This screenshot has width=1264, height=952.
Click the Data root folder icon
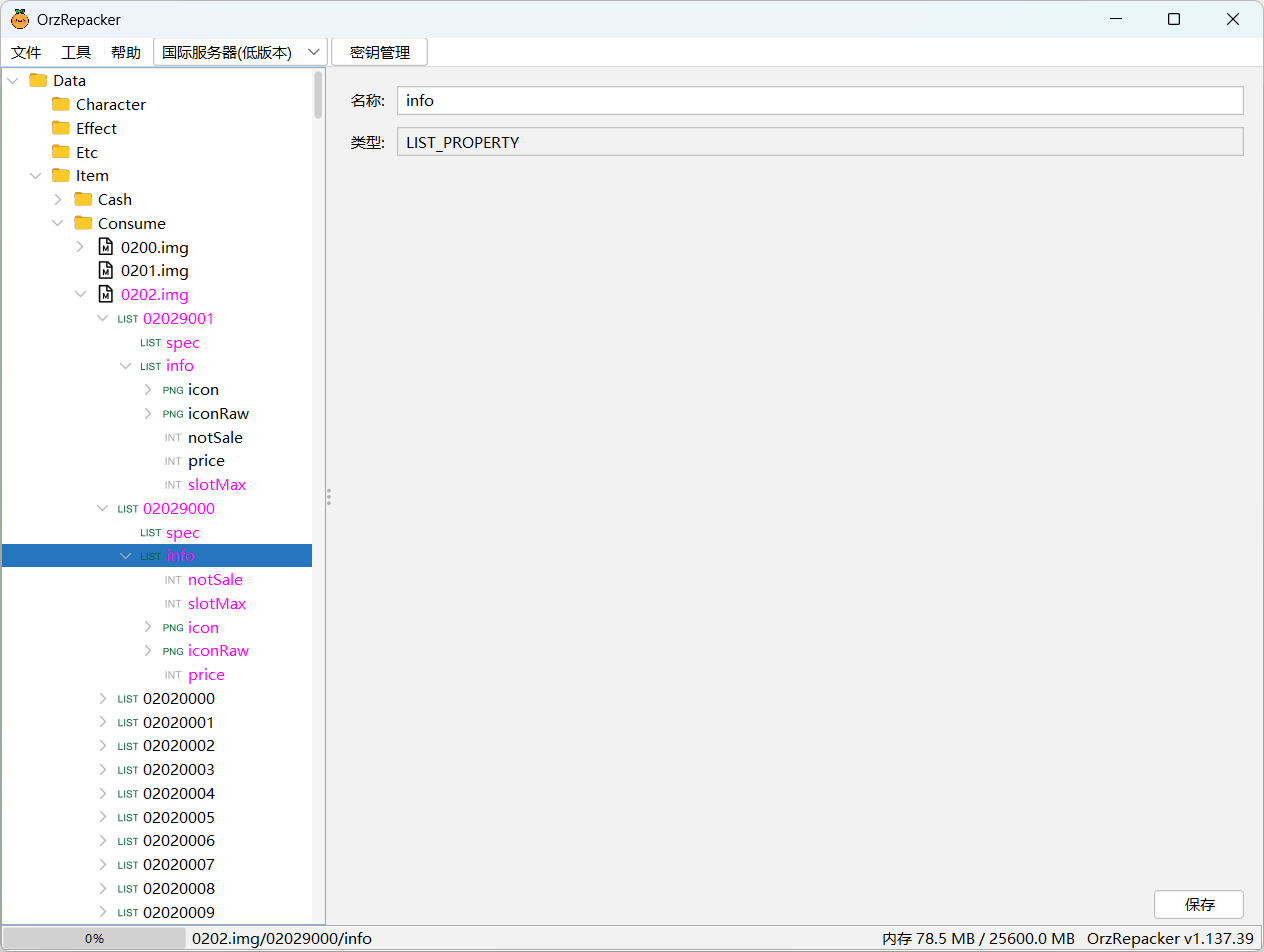[x=39, y=80]
